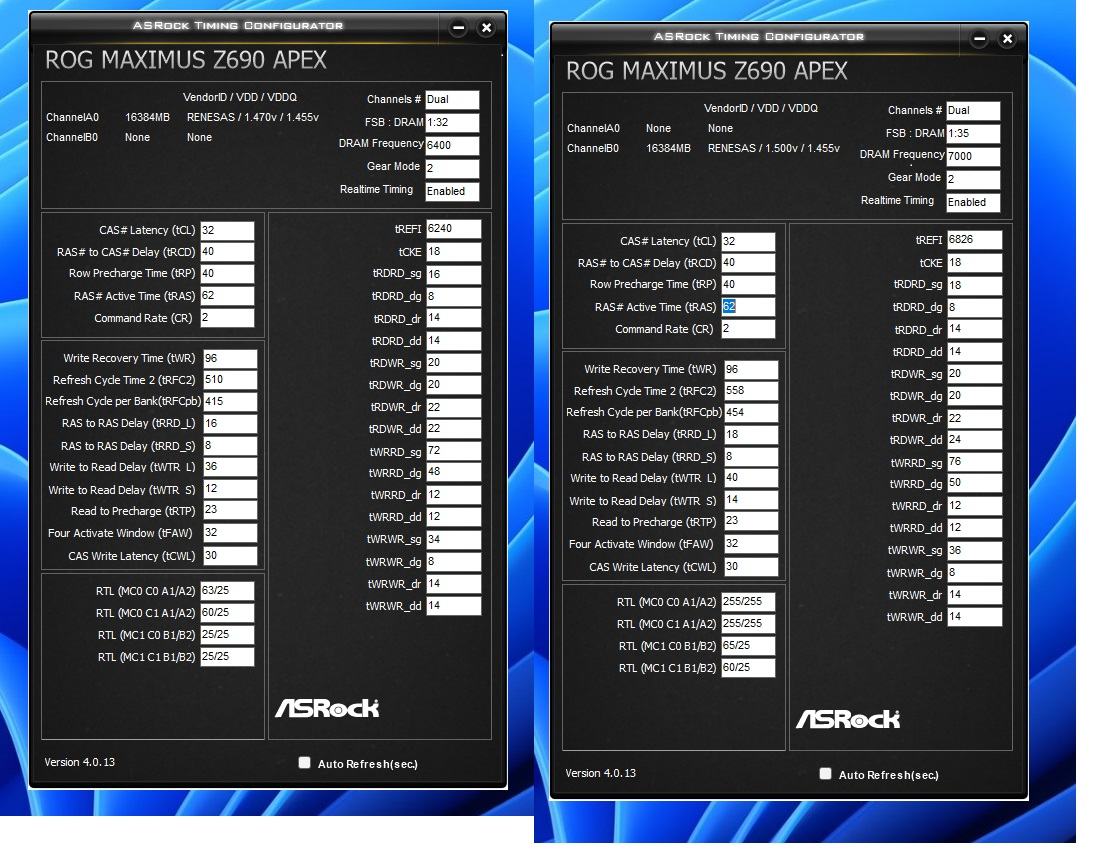
Task: Click RTL MC0 C1 field showing 60/25
Action: [227, 613]
